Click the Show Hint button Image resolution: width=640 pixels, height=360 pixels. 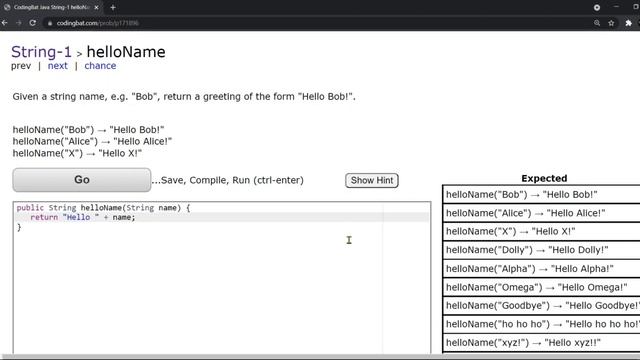coord(372,180)
